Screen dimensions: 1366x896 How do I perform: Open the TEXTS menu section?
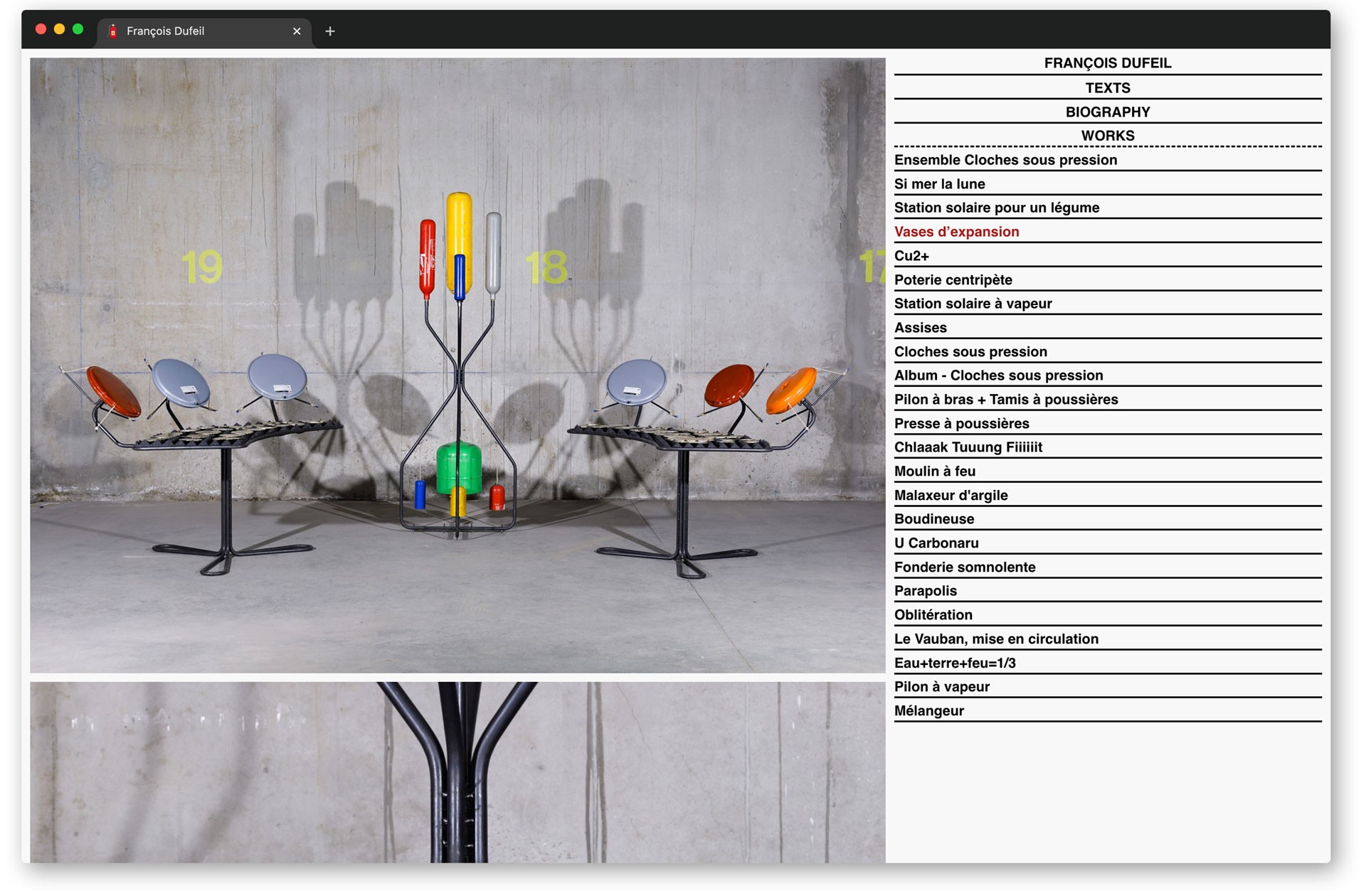(1107, 88)
